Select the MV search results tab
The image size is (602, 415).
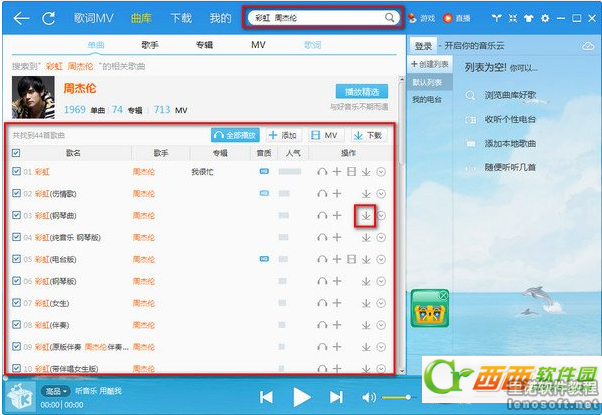tap(258, 45)
